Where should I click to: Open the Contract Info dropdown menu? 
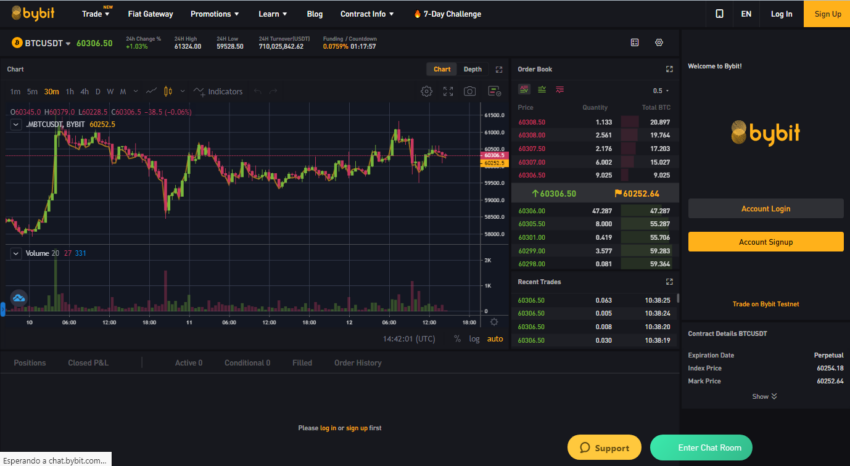click(x=367, y=14)
